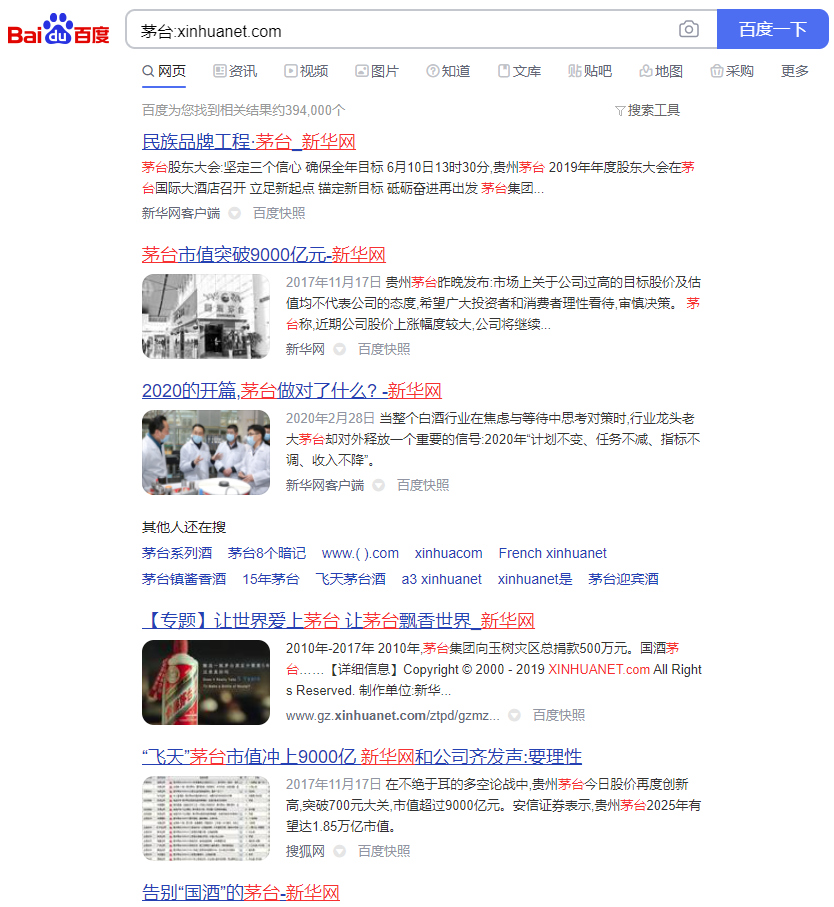Expand arrow beside 新华网 source of 市值突破 result
834x907 pixels.
tap(339, 349)
